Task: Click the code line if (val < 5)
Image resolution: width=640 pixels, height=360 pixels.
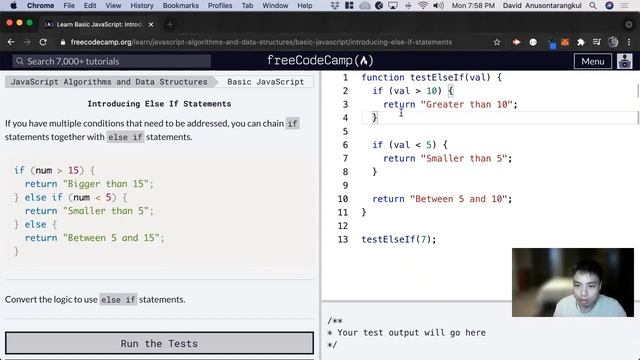Action: coord(410,144)
